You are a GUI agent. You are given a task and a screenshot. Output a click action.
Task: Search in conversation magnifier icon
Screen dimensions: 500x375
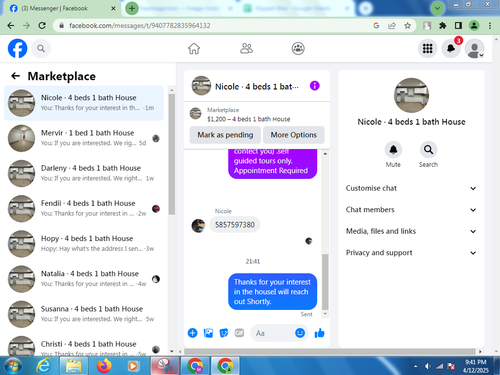tap(428, 150)
